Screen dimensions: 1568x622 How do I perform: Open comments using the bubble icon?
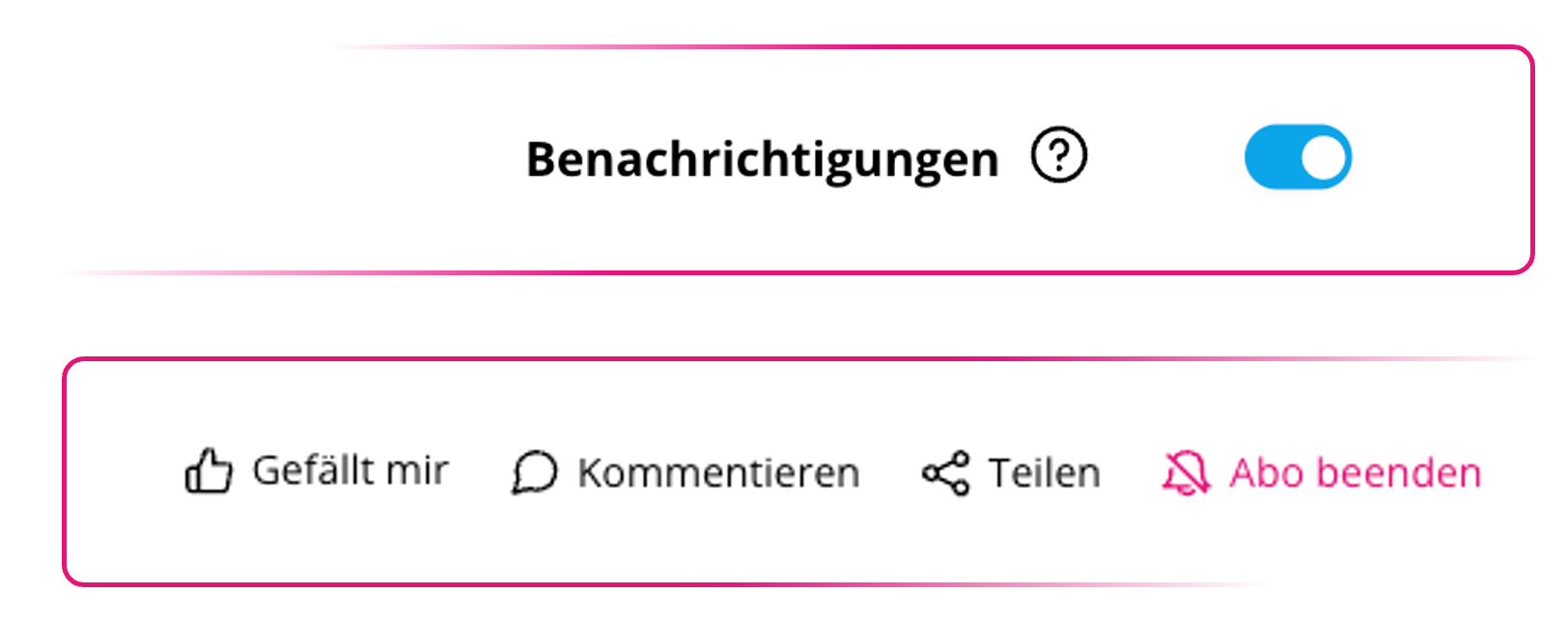[534, 473]
